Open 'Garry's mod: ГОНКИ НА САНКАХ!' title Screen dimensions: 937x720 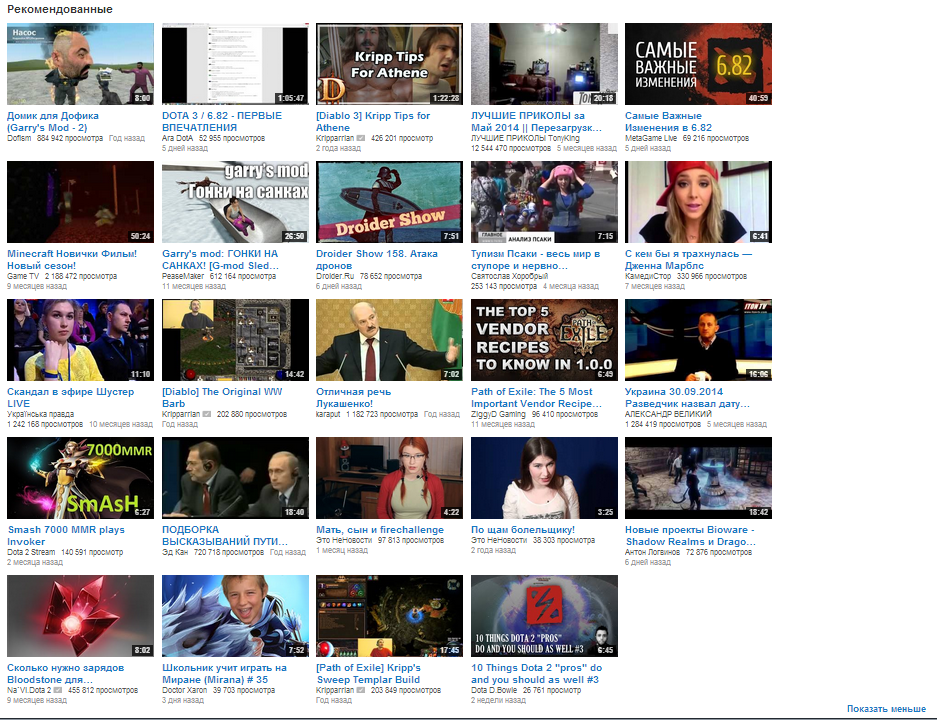(221, 259)
